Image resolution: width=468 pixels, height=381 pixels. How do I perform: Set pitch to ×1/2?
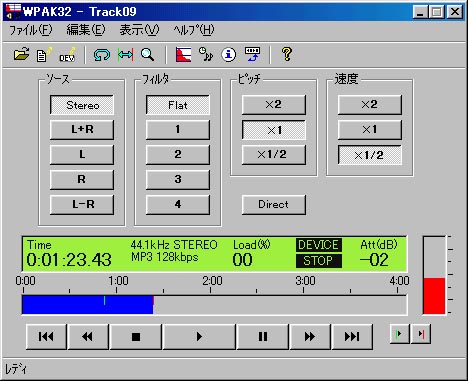(x=274, y=155)
